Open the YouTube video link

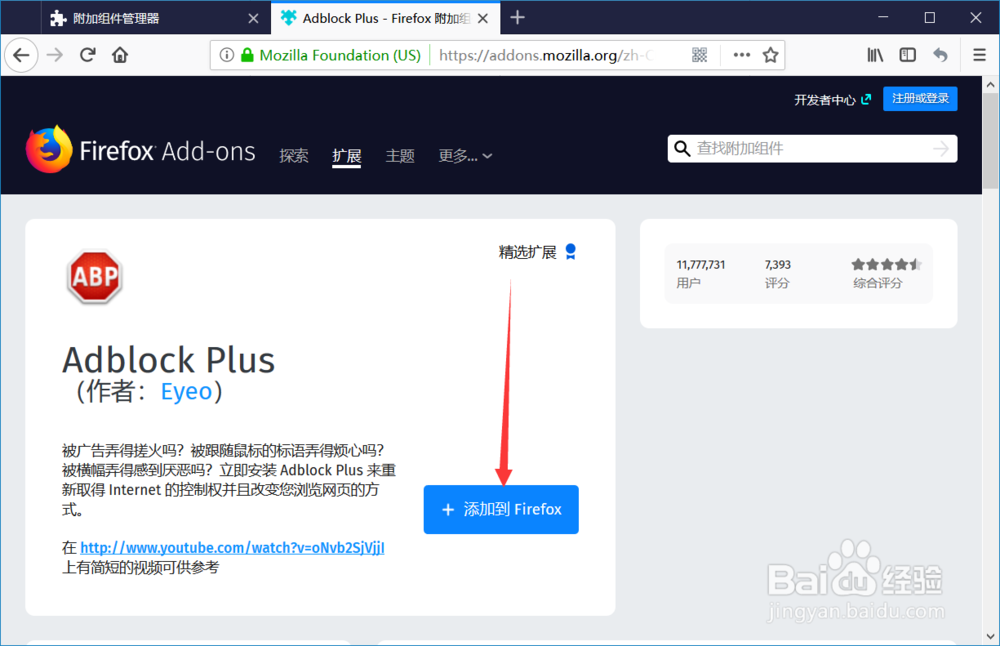(x=232, y=548)
